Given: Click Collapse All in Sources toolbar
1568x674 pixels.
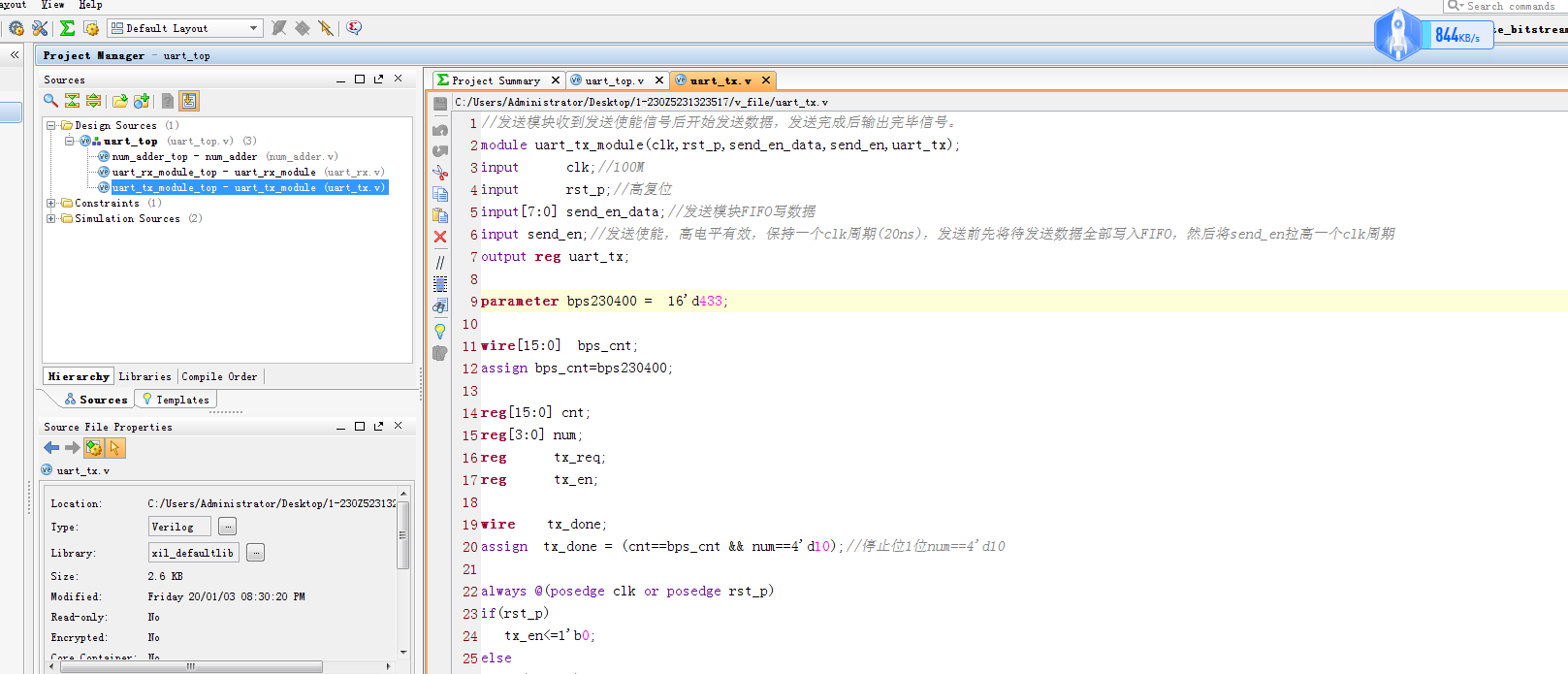Looking at the screenshot, I should click(72, 101).
